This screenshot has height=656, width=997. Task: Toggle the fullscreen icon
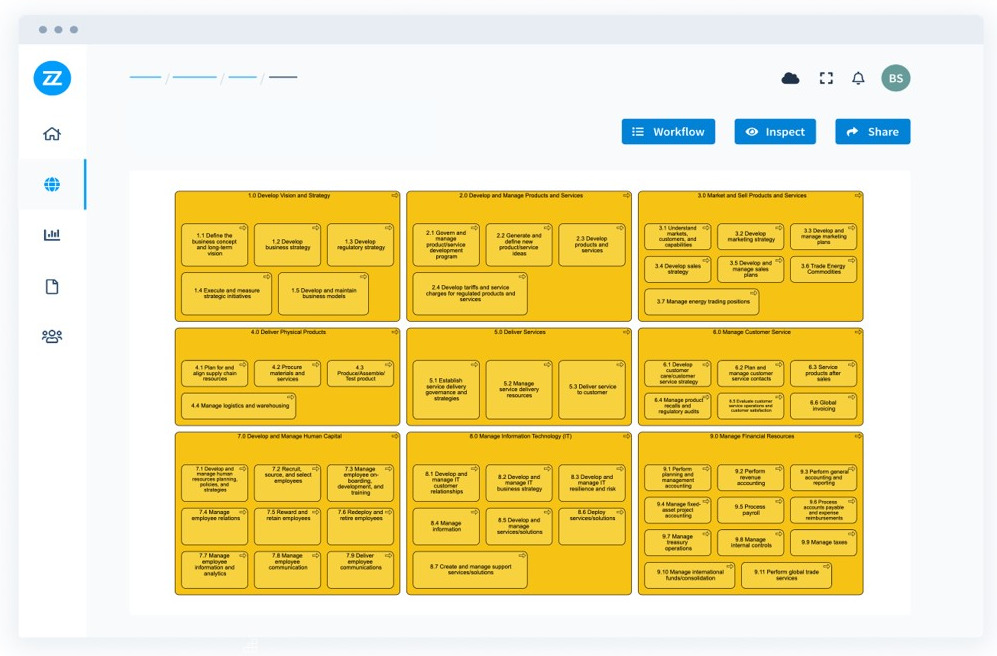pos(826,78)
